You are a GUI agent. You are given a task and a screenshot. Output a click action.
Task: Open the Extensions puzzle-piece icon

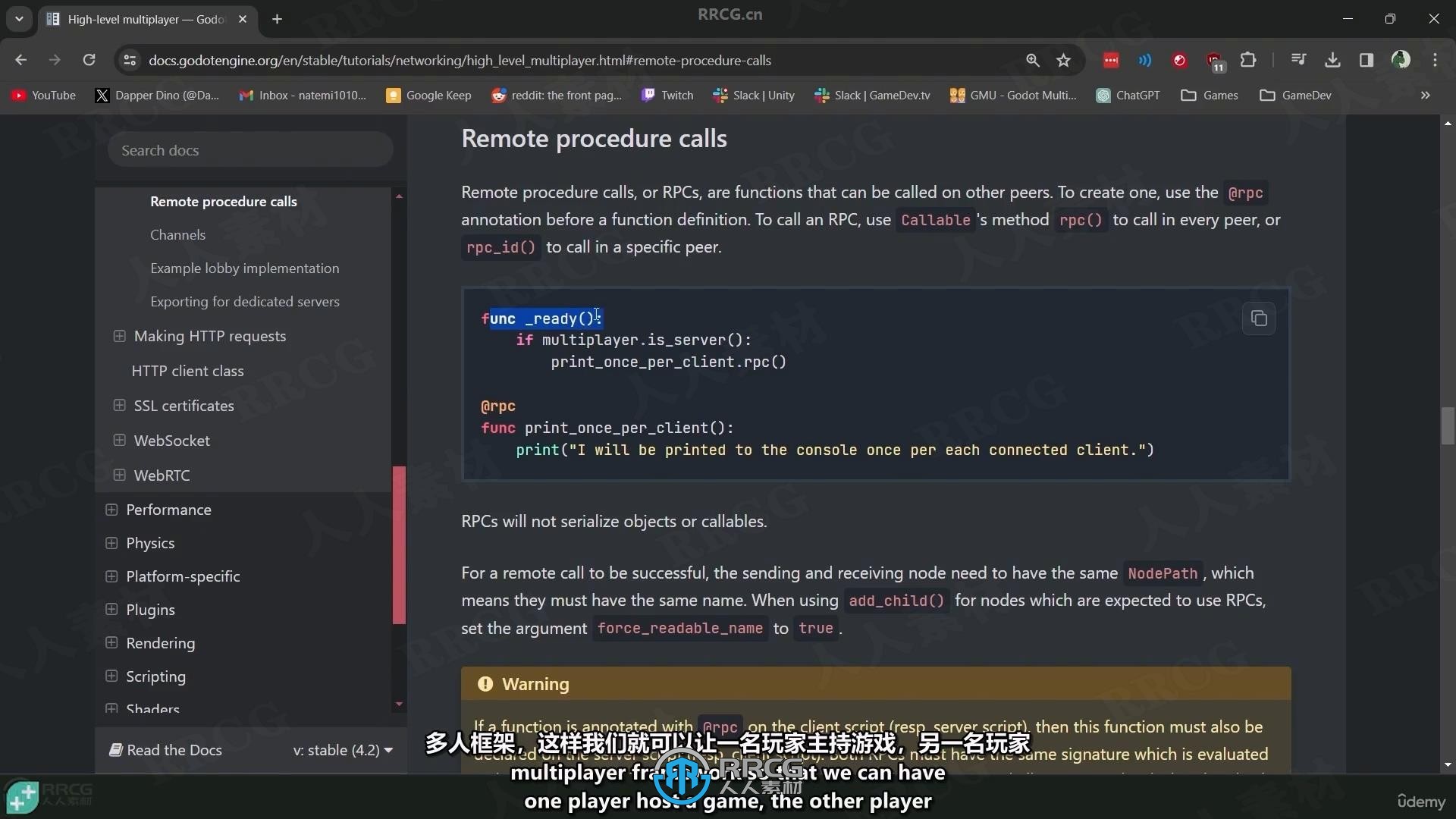pos(1247,60)
